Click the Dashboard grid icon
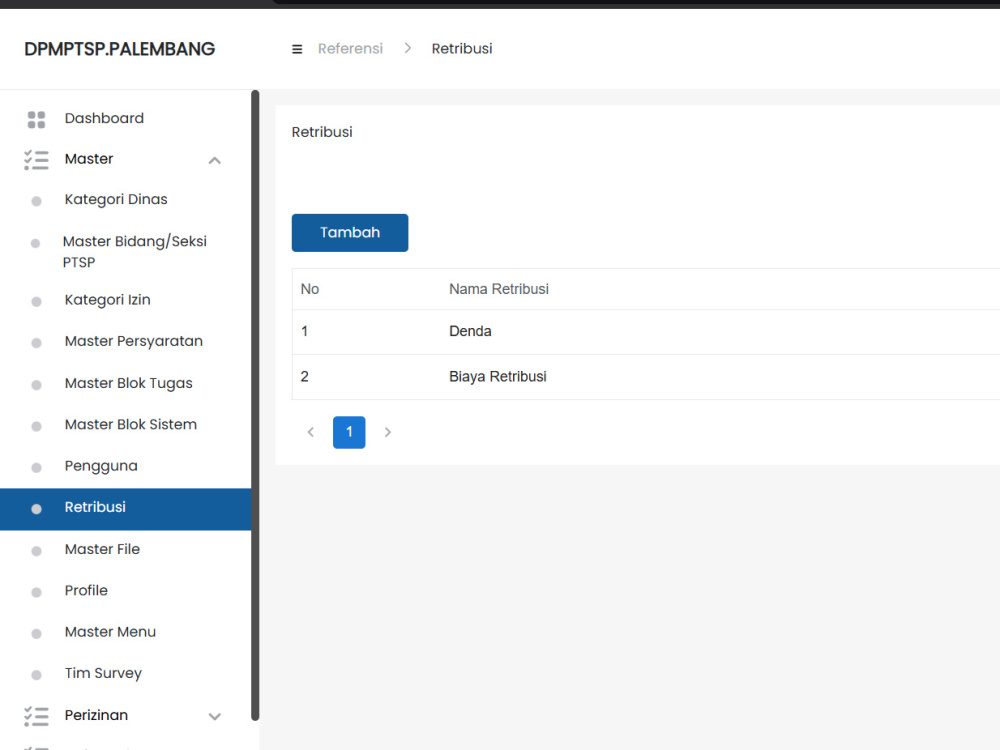The image size is (1000, 750). (x=36, y=119)
